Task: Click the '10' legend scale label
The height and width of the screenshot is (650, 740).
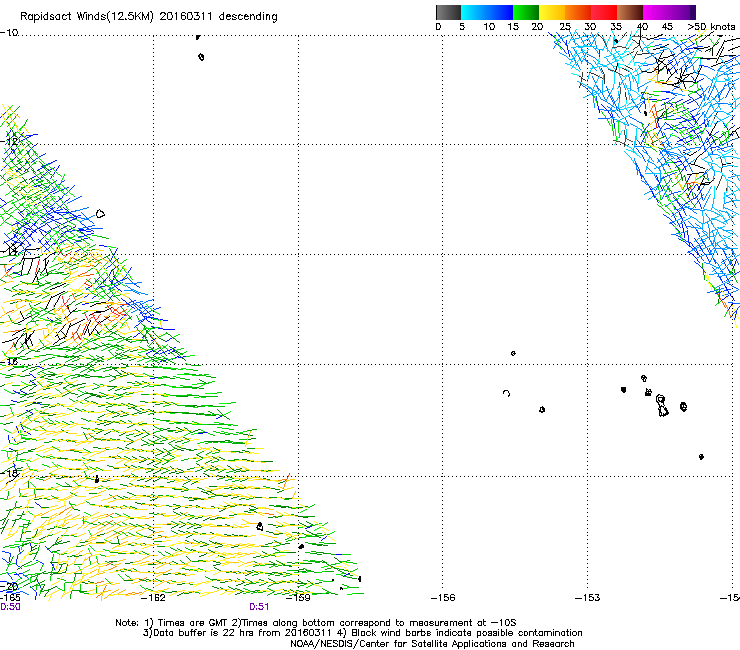Action: (489, 26)
